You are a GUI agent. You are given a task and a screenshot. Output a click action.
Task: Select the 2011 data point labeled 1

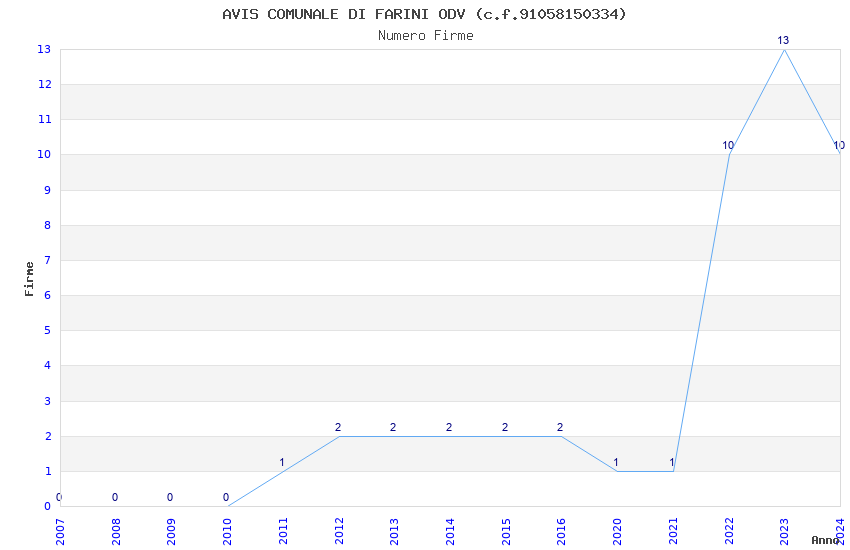(283, 471)
